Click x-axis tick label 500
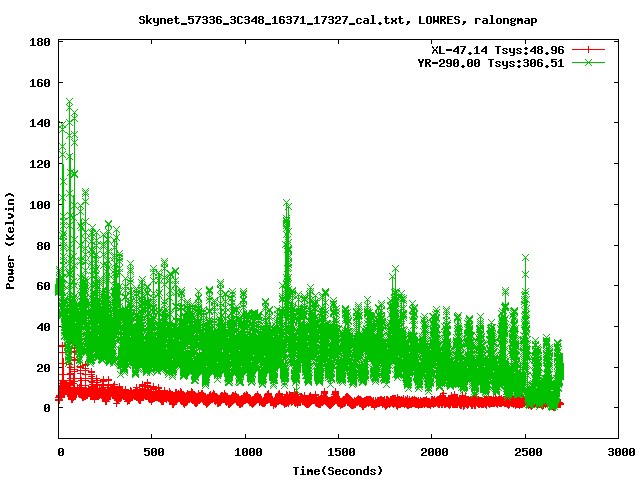The image size is (640, 480). click(x=154, y=452)
